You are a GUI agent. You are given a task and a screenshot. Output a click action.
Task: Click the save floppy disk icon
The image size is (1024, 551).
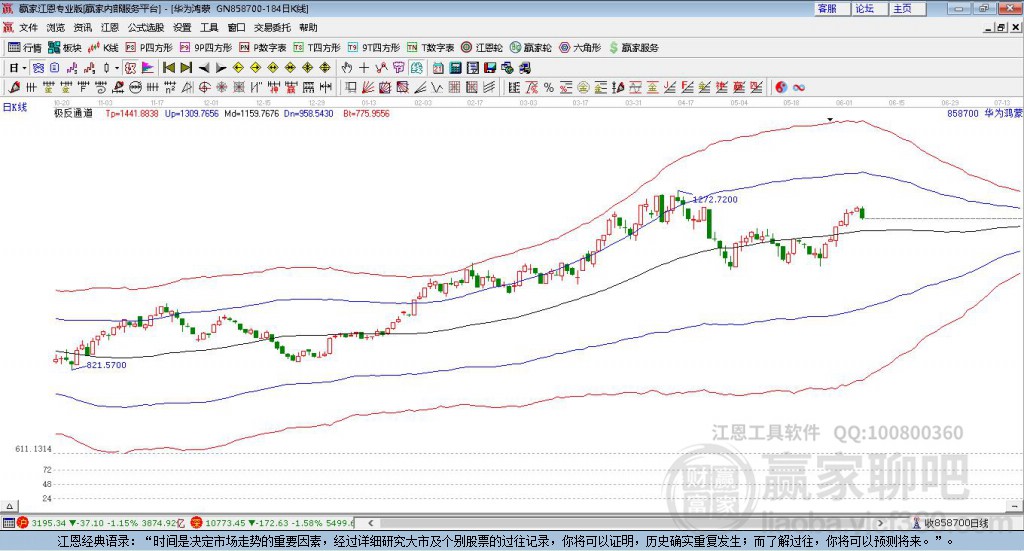point(490,68)
